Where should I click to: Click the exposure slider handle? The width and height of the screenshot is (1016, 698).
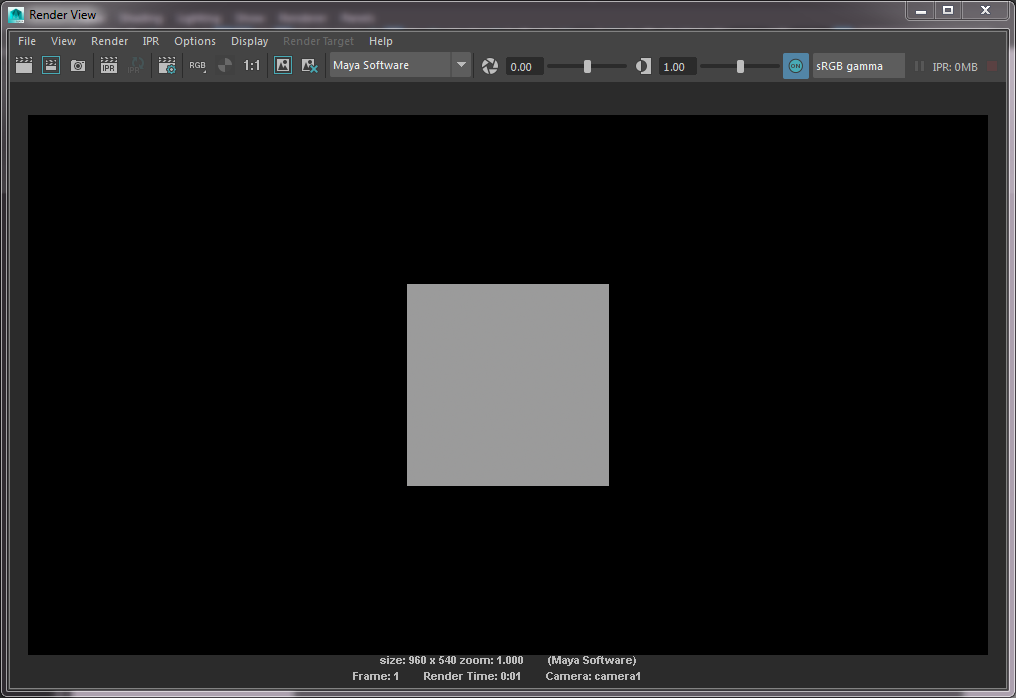[x=587, y=66]
